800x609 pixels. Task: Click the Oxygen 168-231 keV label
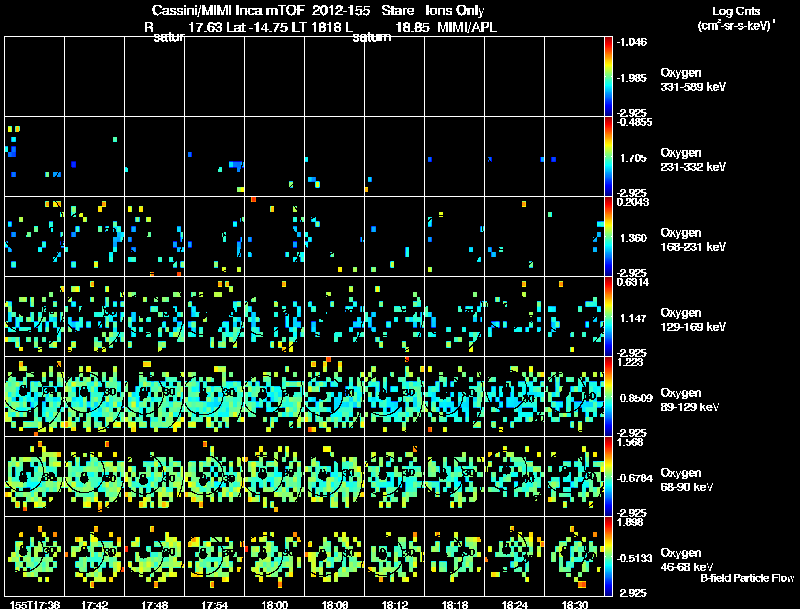[693, 240]
